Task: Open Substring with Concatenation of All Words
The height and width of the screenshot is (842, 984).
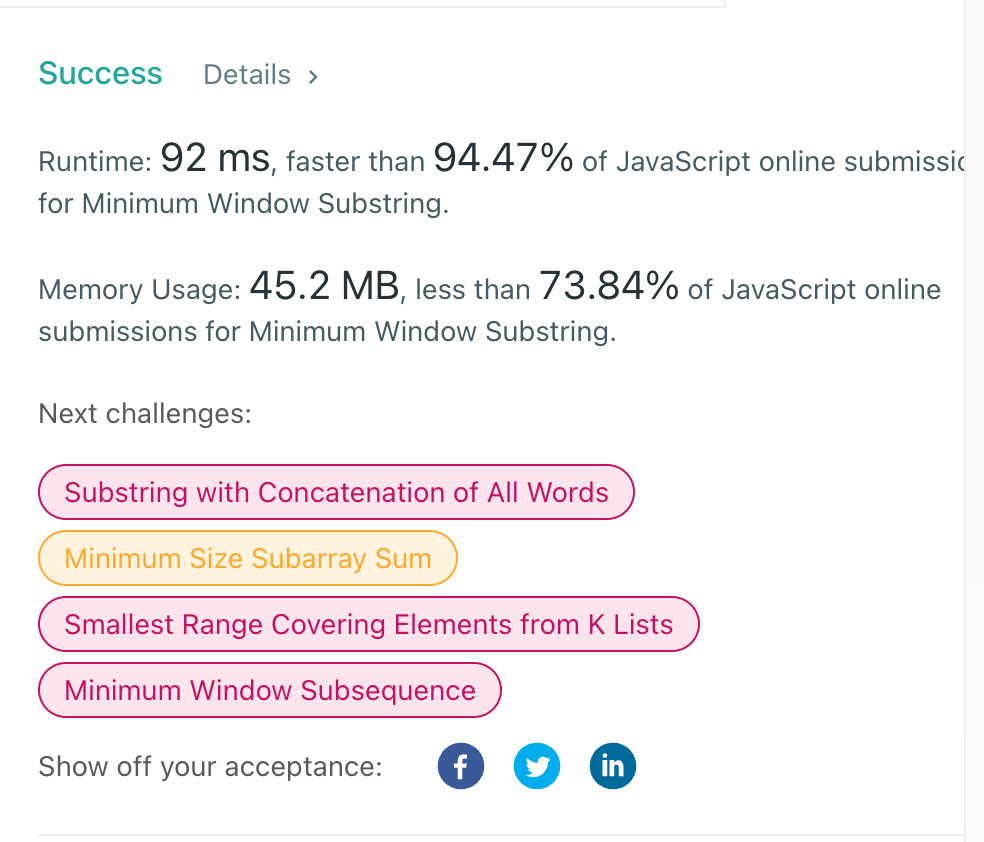Action: click(336, 492)
